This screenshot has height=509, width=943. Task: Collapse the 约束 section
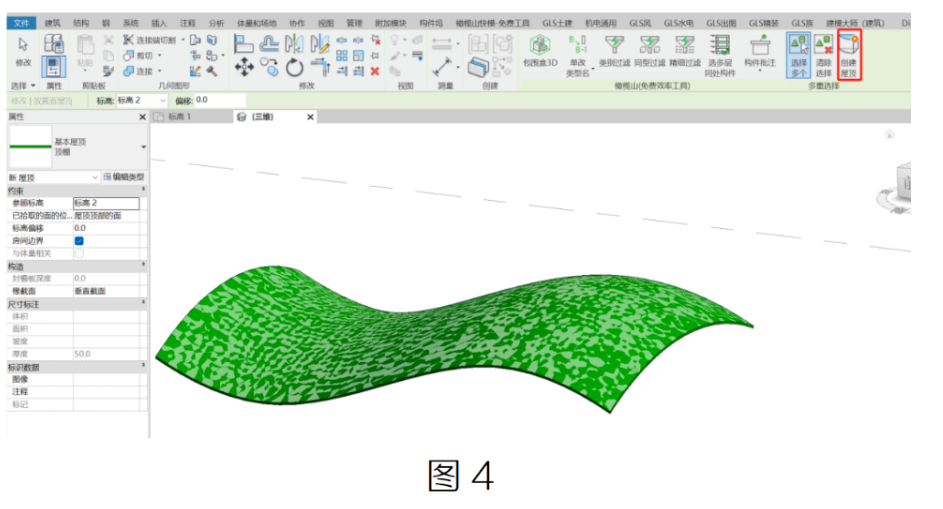point(143,190)
